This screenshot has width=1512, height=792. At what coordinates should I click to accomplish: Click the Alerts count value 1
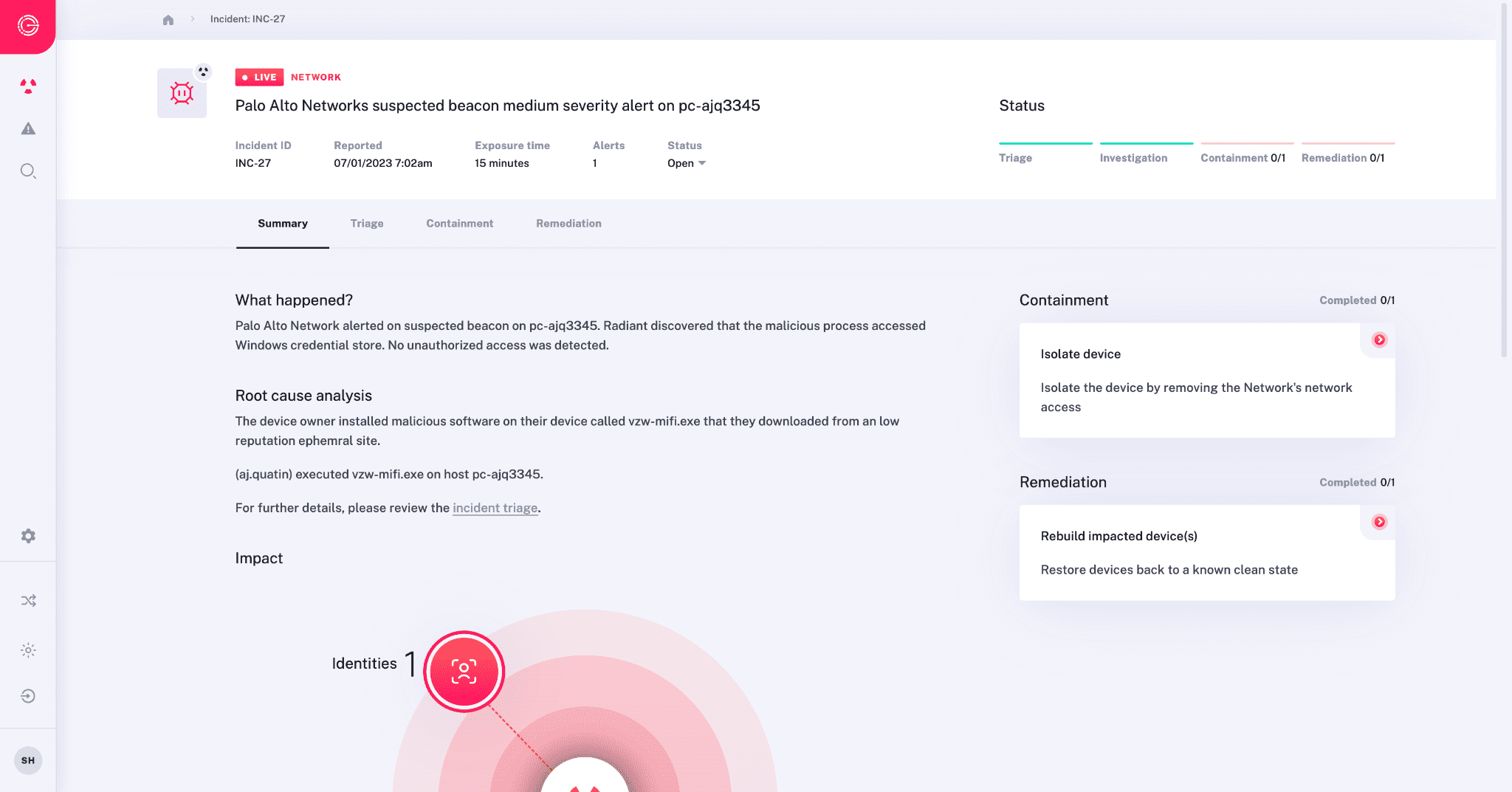click(595, 163)
